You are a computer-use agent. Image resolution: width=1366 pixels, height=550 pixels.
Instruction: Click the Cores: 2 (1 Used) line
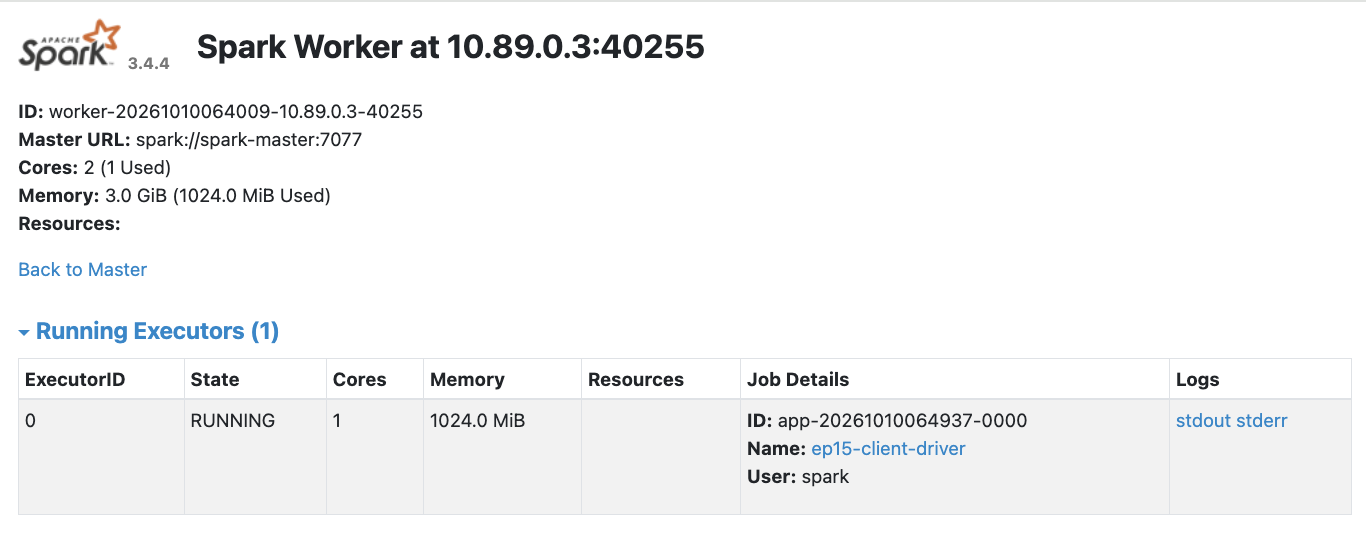[x=95, y=167]
